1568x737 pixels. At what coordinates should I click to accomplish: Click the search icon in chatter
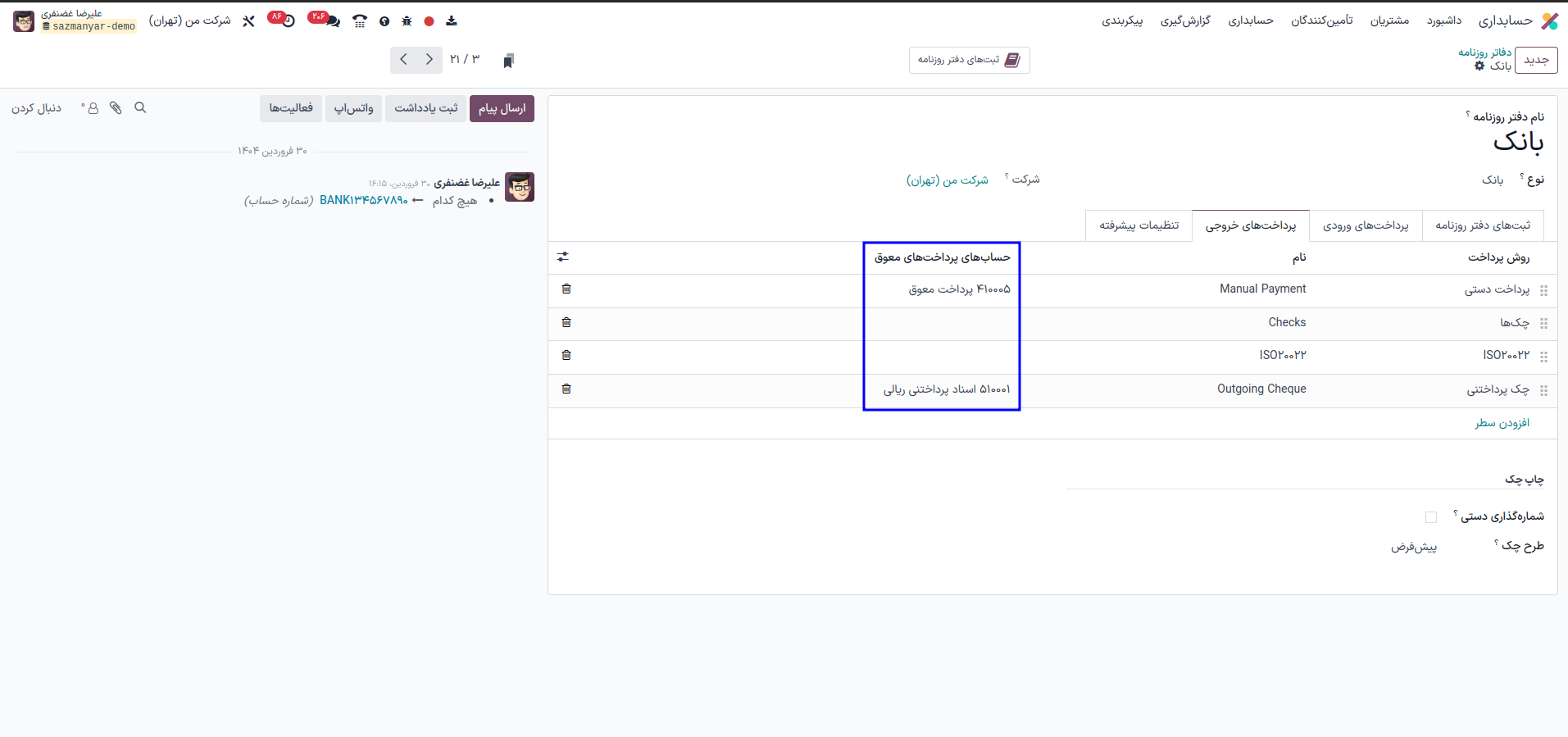140,108
